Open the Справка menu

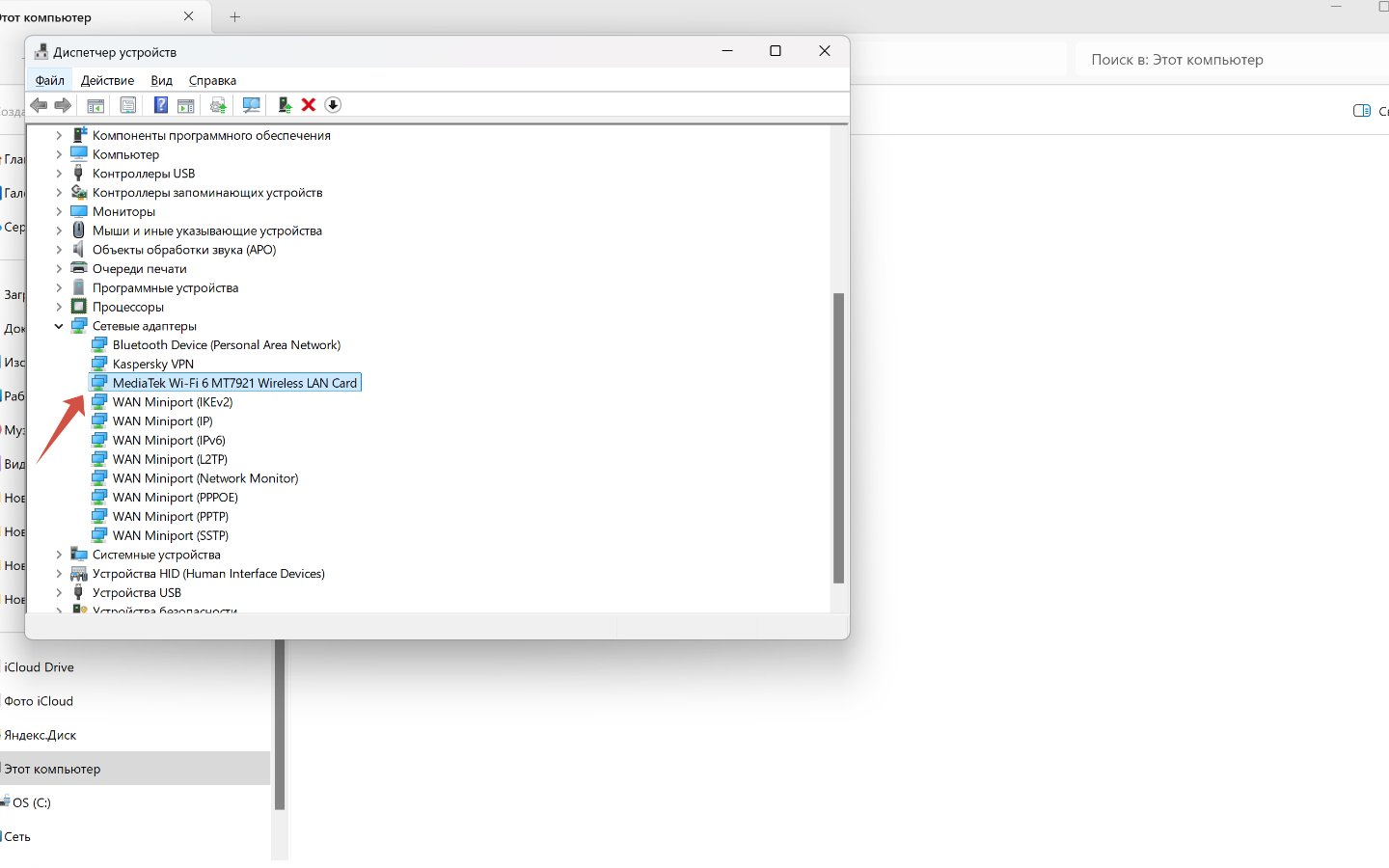[x=212, y=80]
